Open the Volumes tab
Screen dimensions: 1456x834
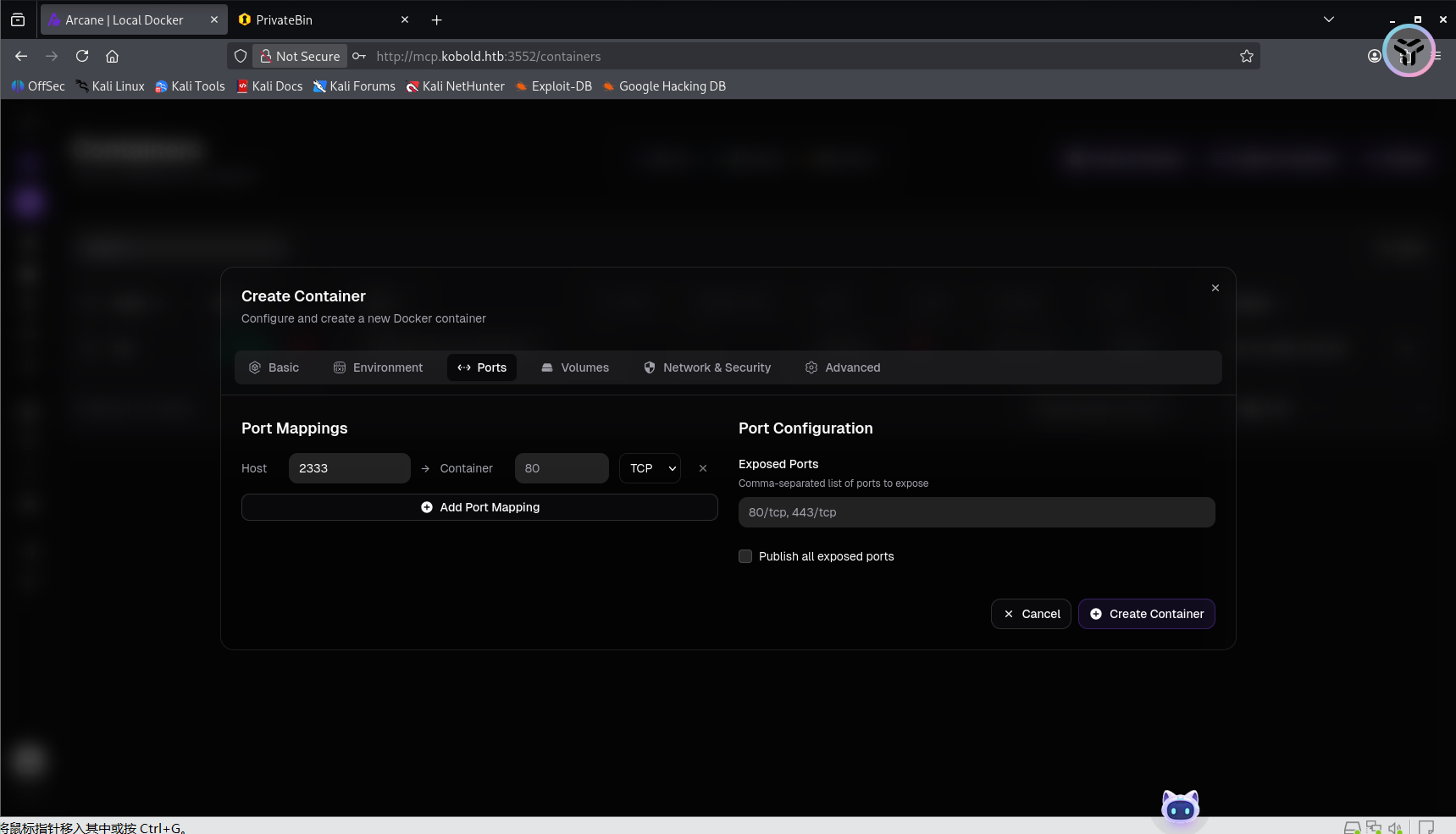coord(575,367)
